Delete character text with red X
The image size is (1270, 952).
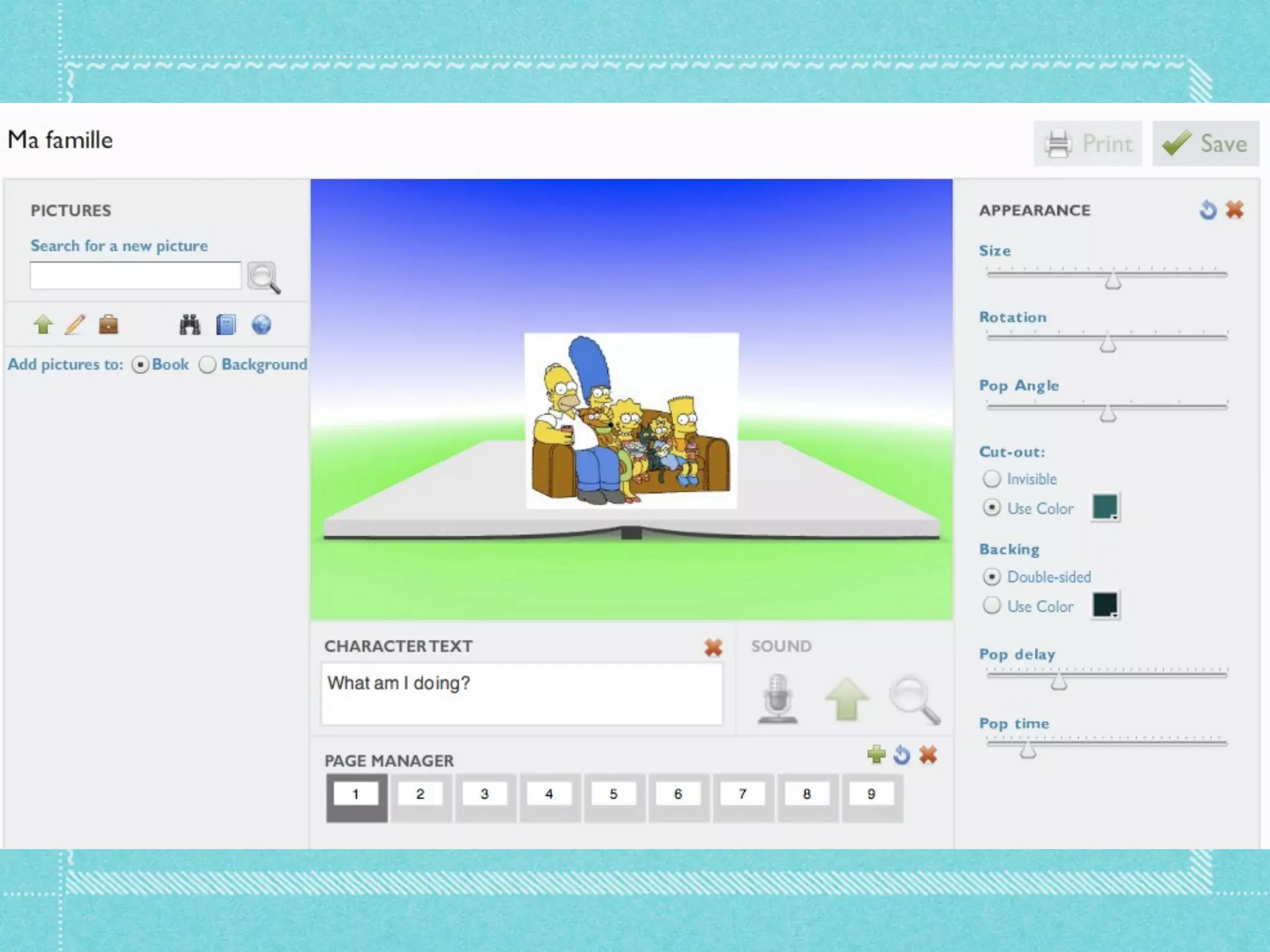pyautogui.click(x=713, y=647)
